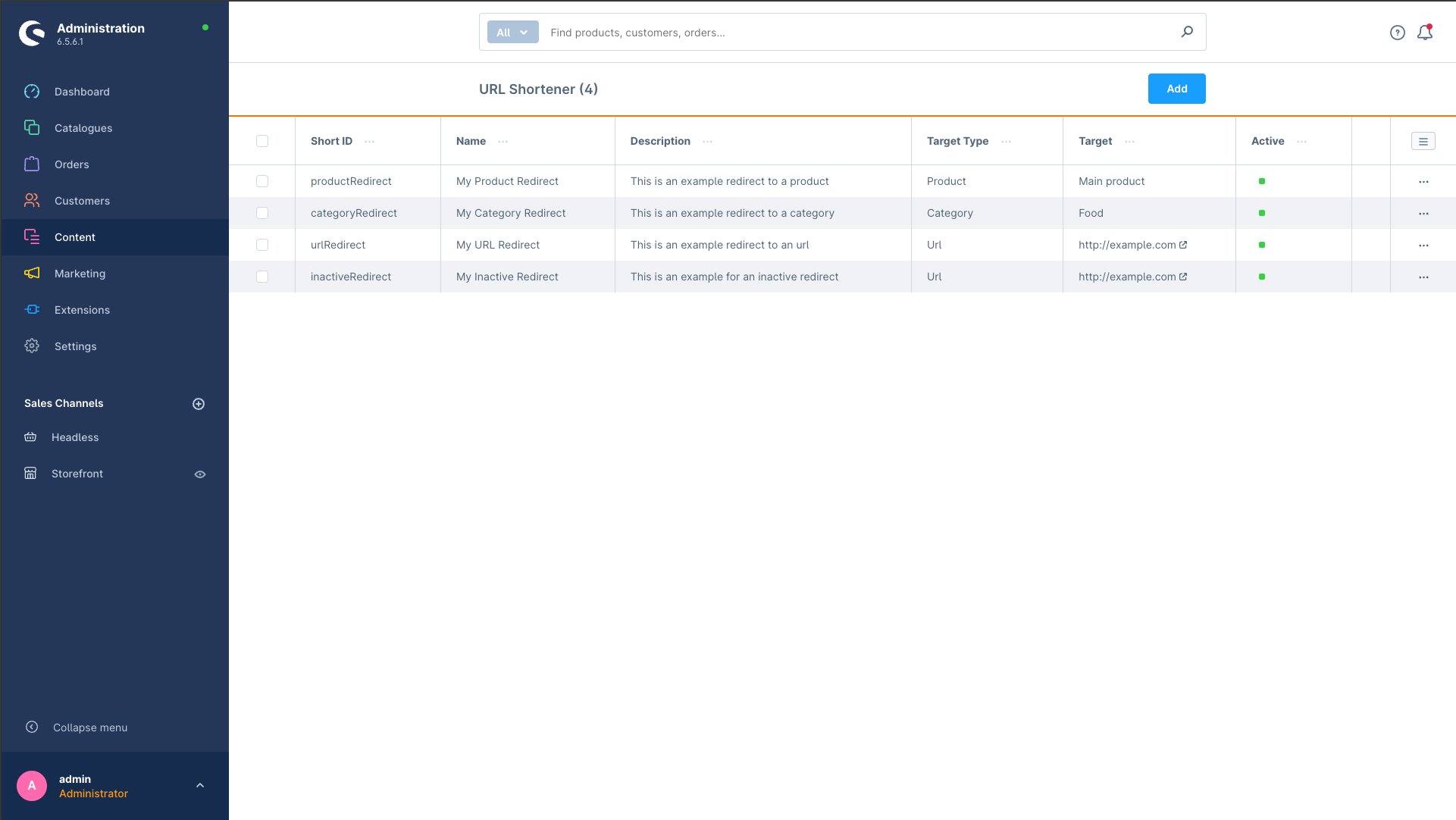Viewport: 1456px width, 820px height.
Task: Click the Catalogues icon
Action: pyautogui.click(x=32, y=127)
